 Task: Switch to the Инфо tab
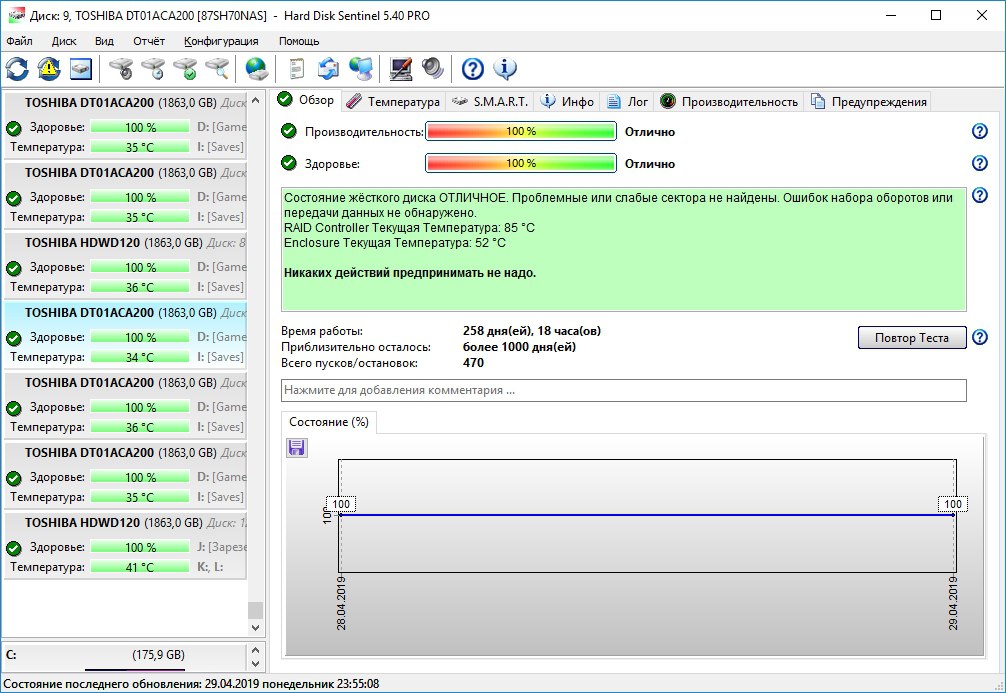(567, 101)
